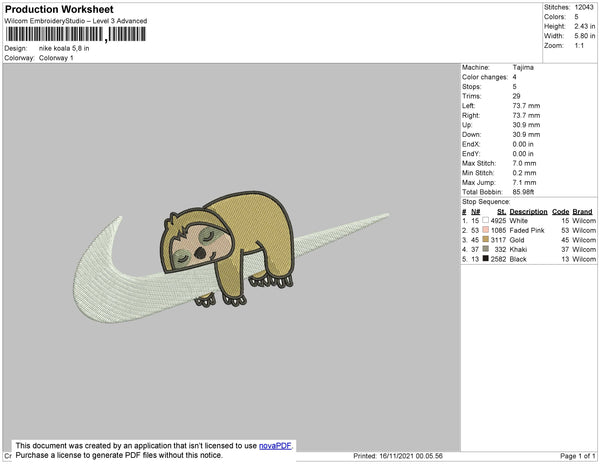The image size is (600, 464).
Task: Click the 'Faded Pink' description text
Action: point(527,230)
